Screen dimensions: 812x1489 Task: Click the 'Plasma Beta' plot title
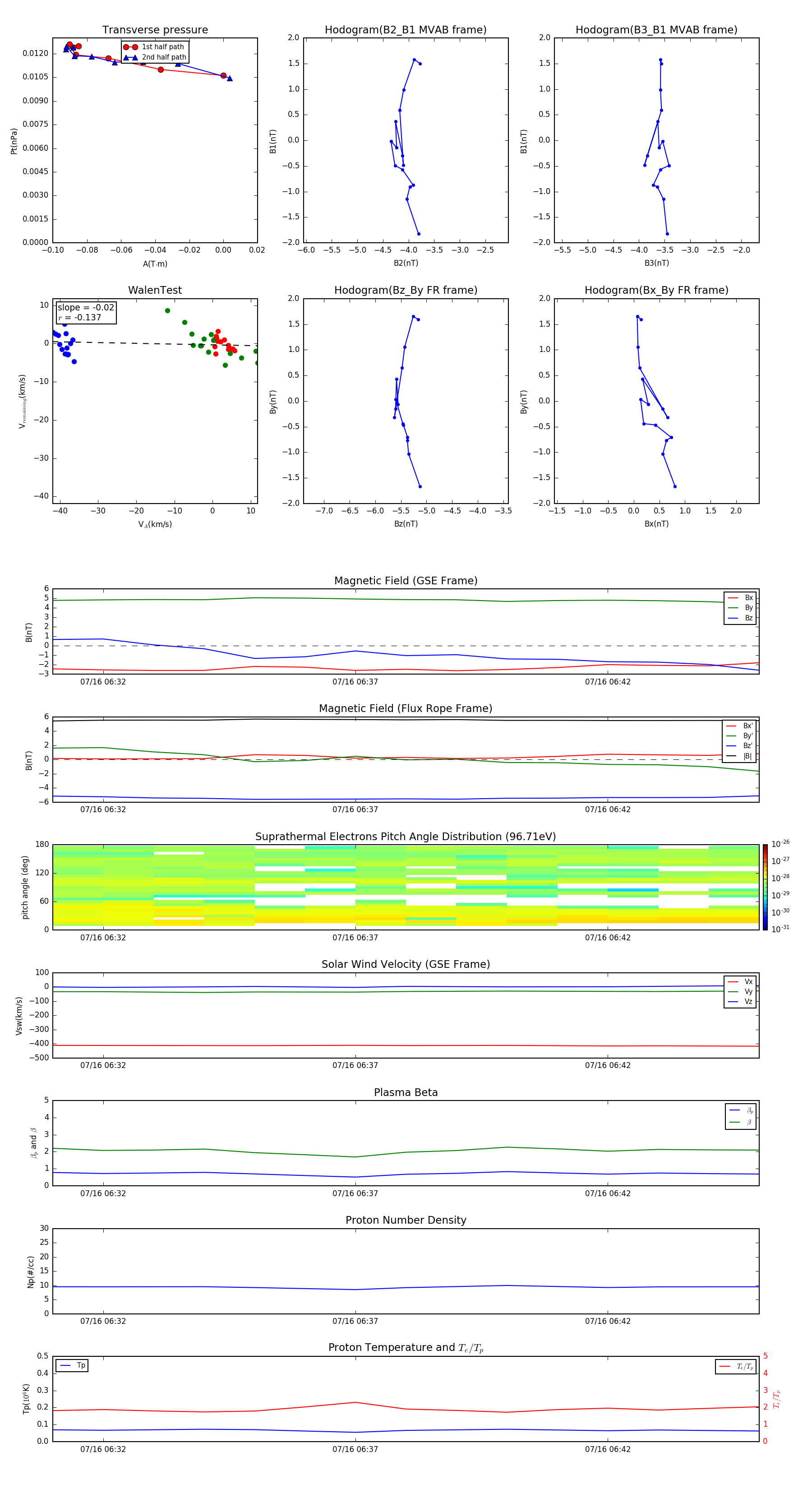click(x=406, y=1092)
